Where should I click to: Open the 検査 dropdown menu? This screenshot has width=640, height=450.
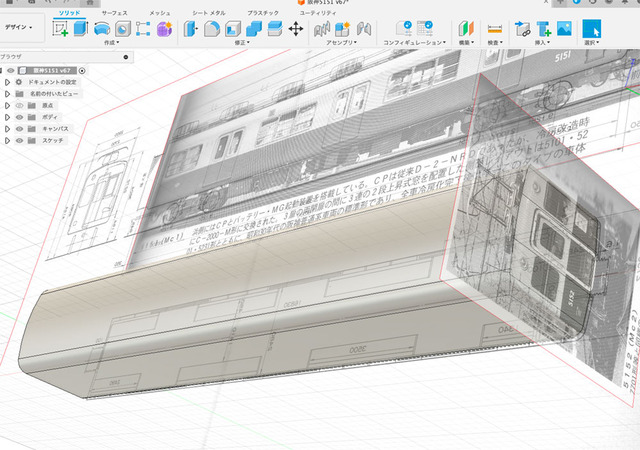click(495, 42)
